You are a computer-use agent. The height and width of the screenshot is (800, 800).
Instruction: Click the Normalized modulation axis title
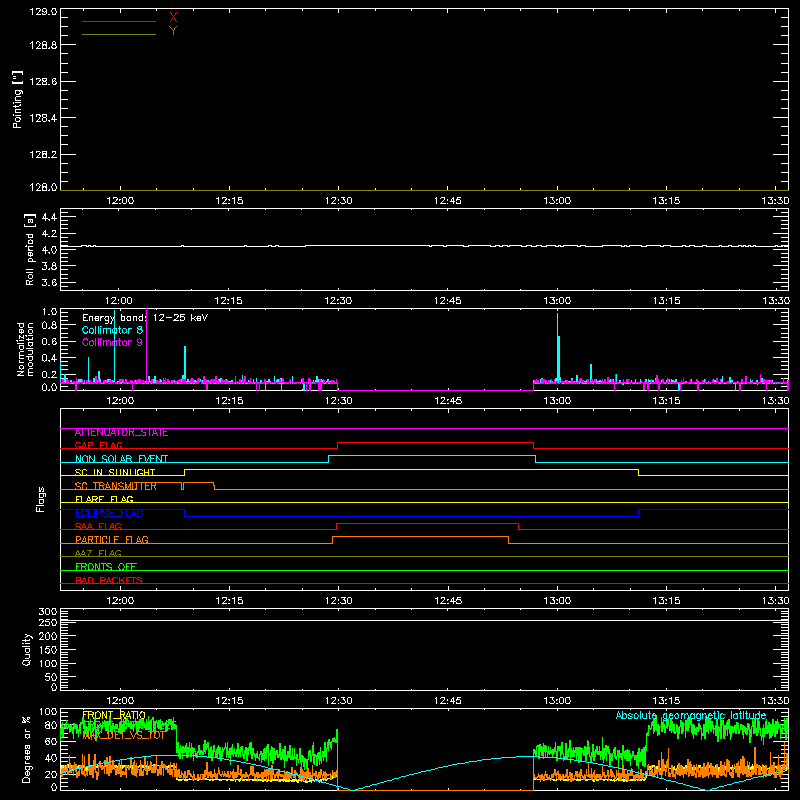(25, 349)
